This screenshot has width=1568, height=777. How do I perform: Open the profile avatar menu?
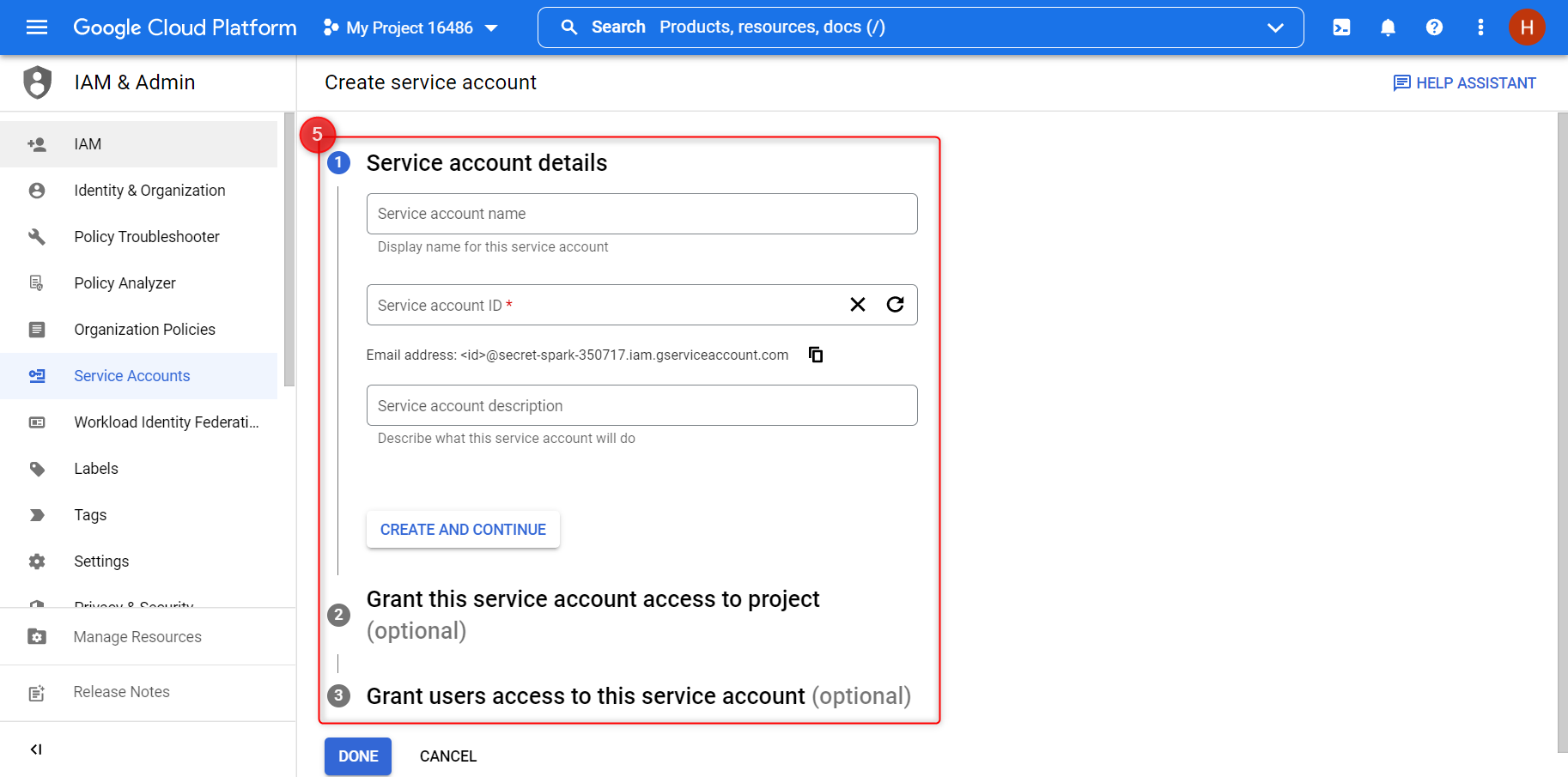1527,27
